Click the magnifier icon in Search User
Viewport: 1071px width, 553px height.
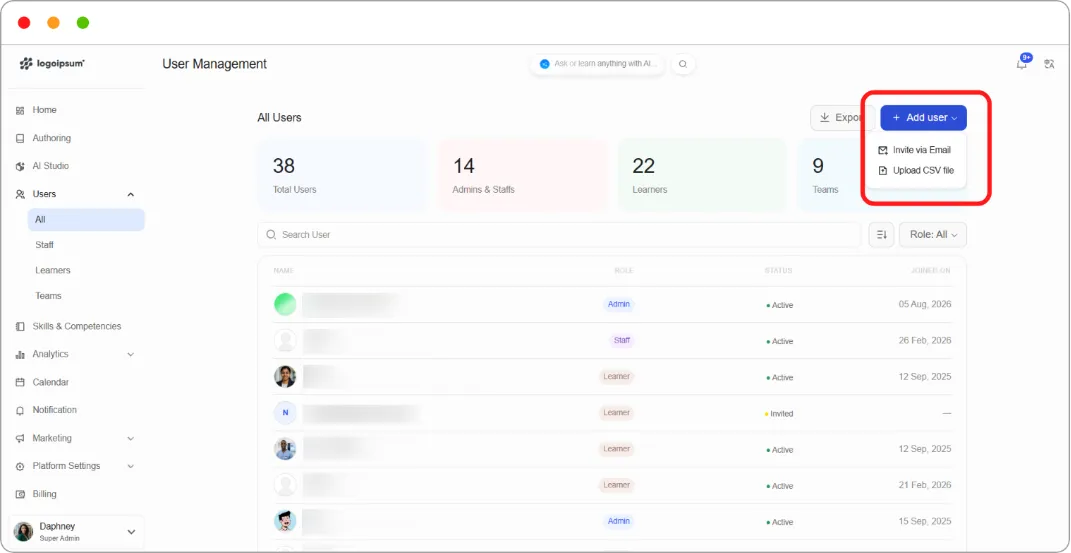pos(271,235)
